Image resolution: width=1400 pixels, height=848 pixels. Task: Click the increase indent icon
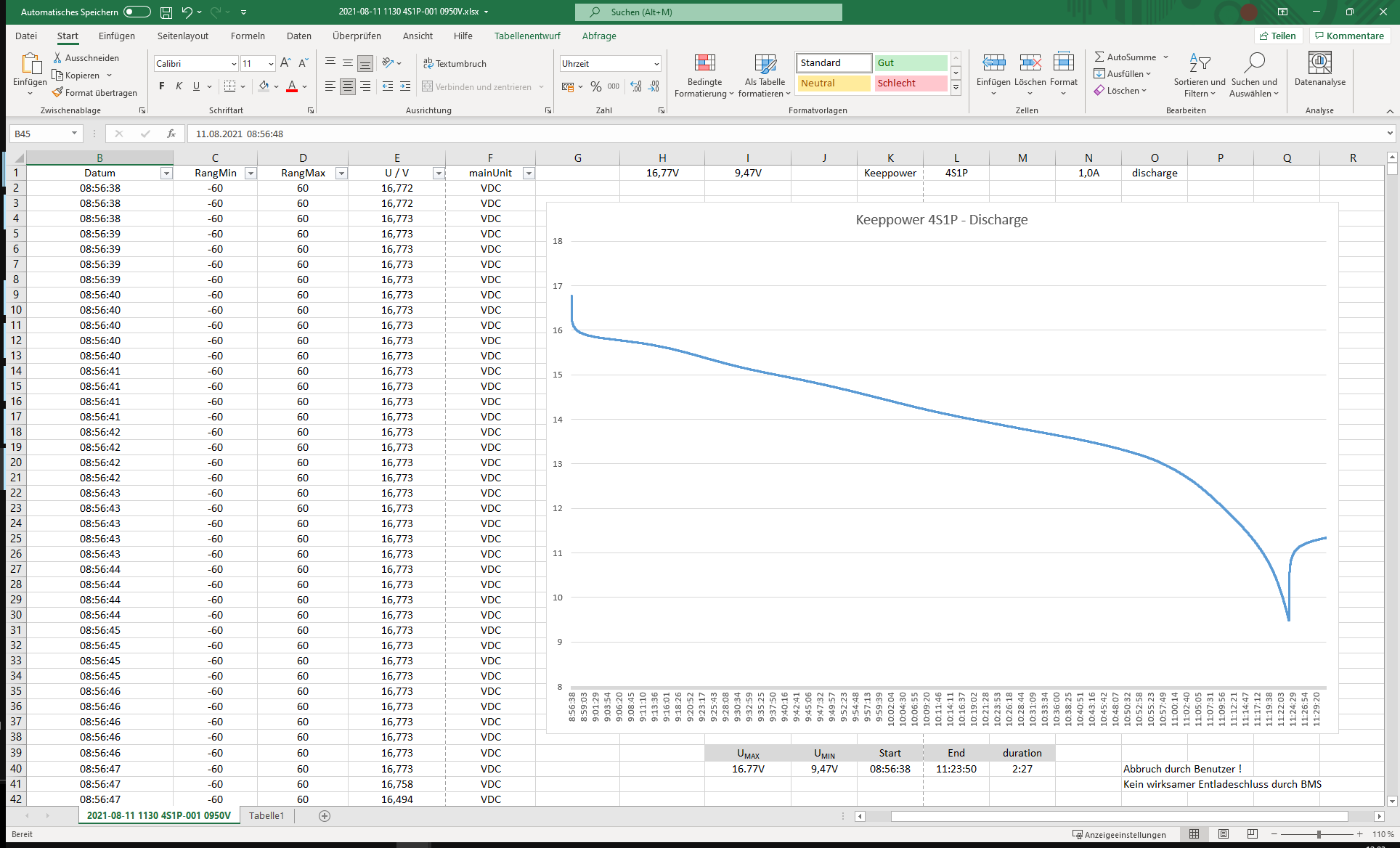click(405, 86)
